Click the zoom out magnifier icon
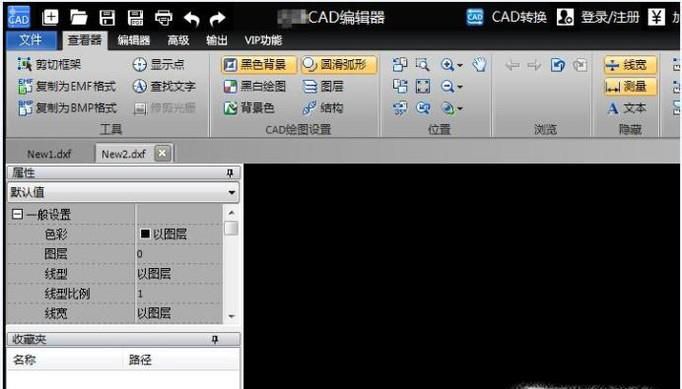 (447, 86)
